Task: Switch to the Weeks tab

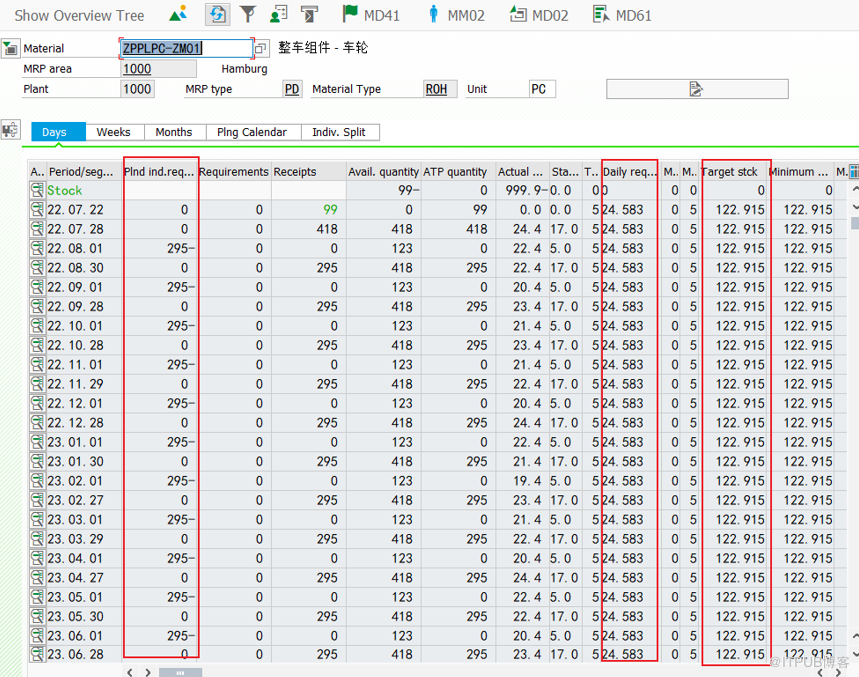Action: [x=113, y=132]
